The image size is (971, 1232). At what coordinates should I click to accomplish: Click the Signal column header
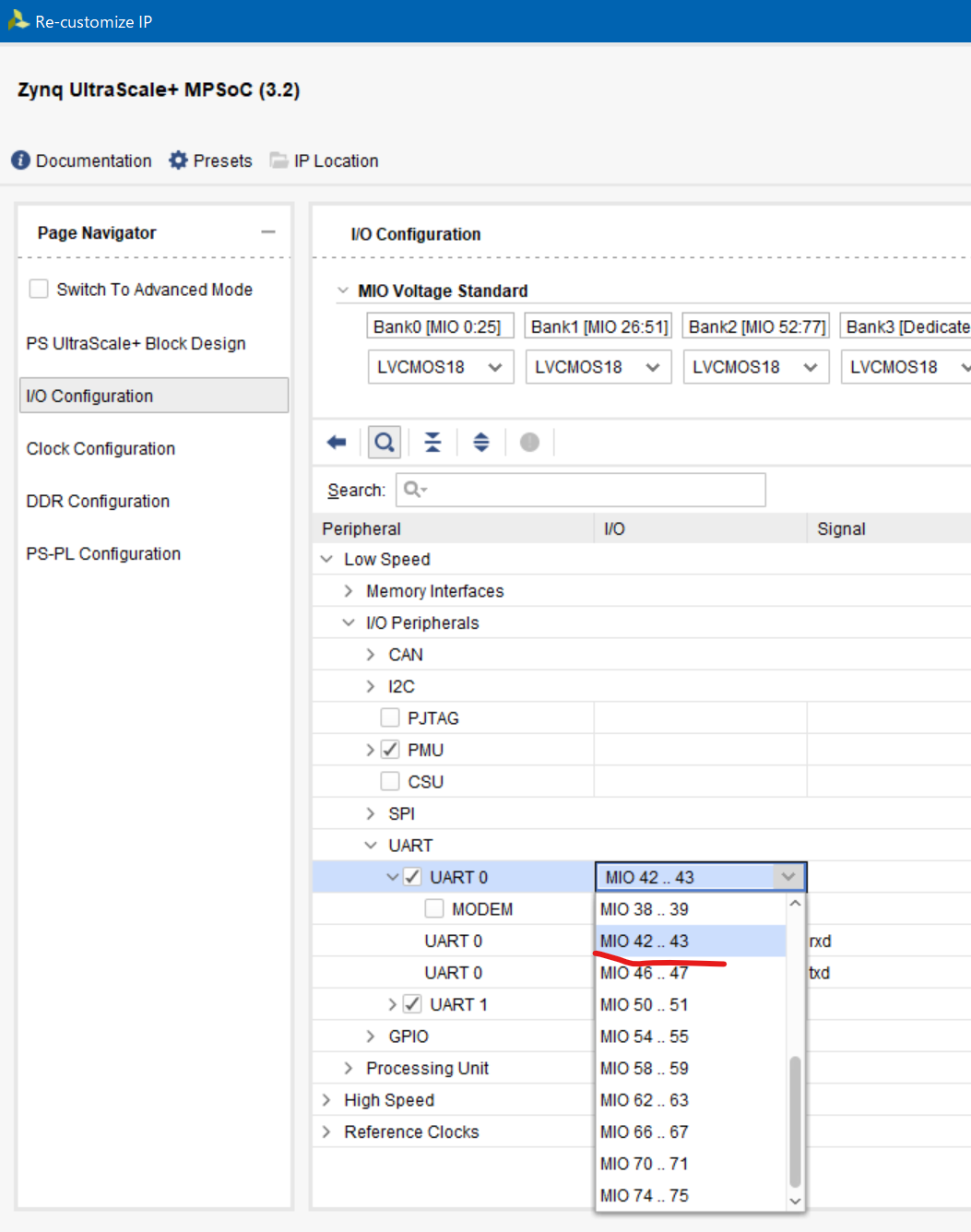pos(889,528)
